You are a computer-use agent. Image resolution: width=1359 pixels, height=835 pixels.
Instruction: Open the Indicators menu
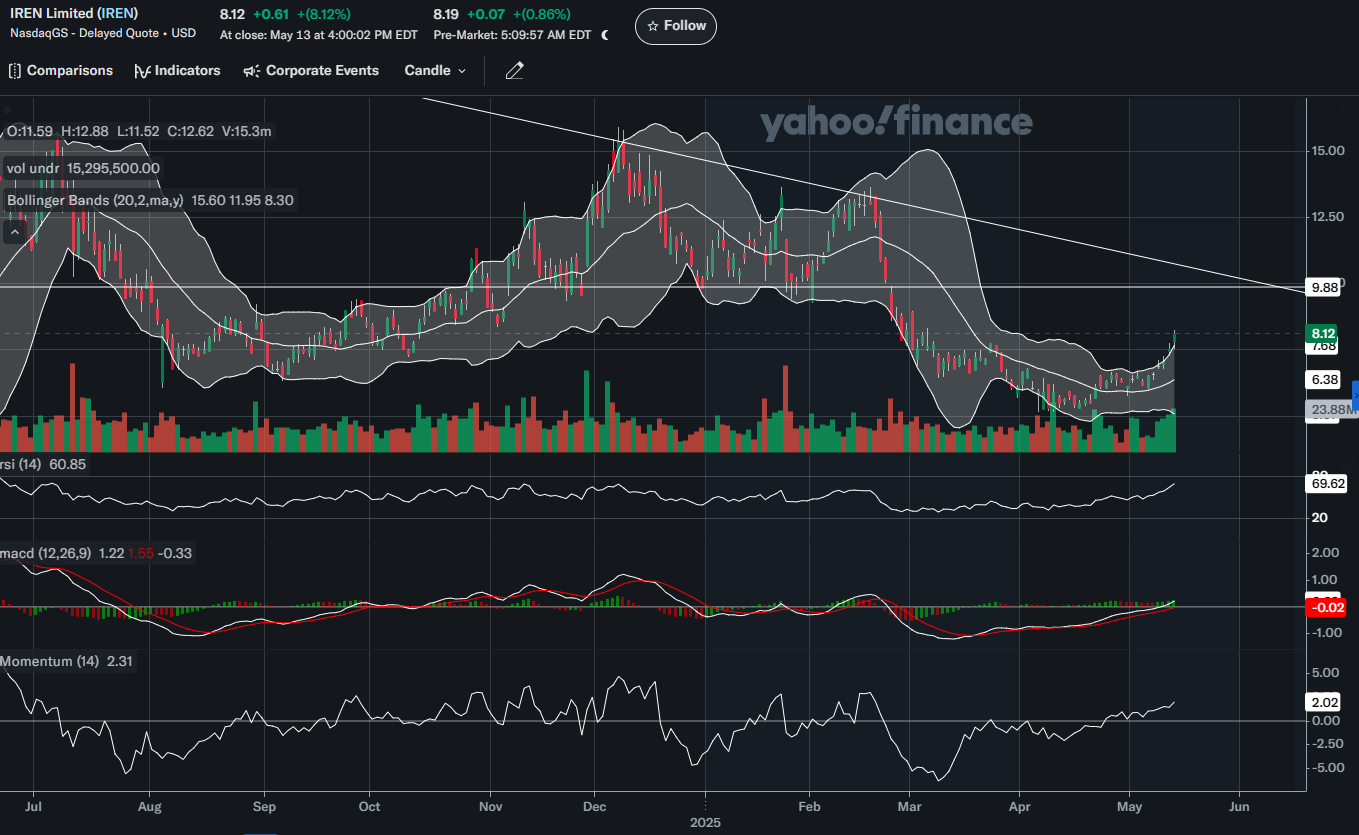coord(177,71)
